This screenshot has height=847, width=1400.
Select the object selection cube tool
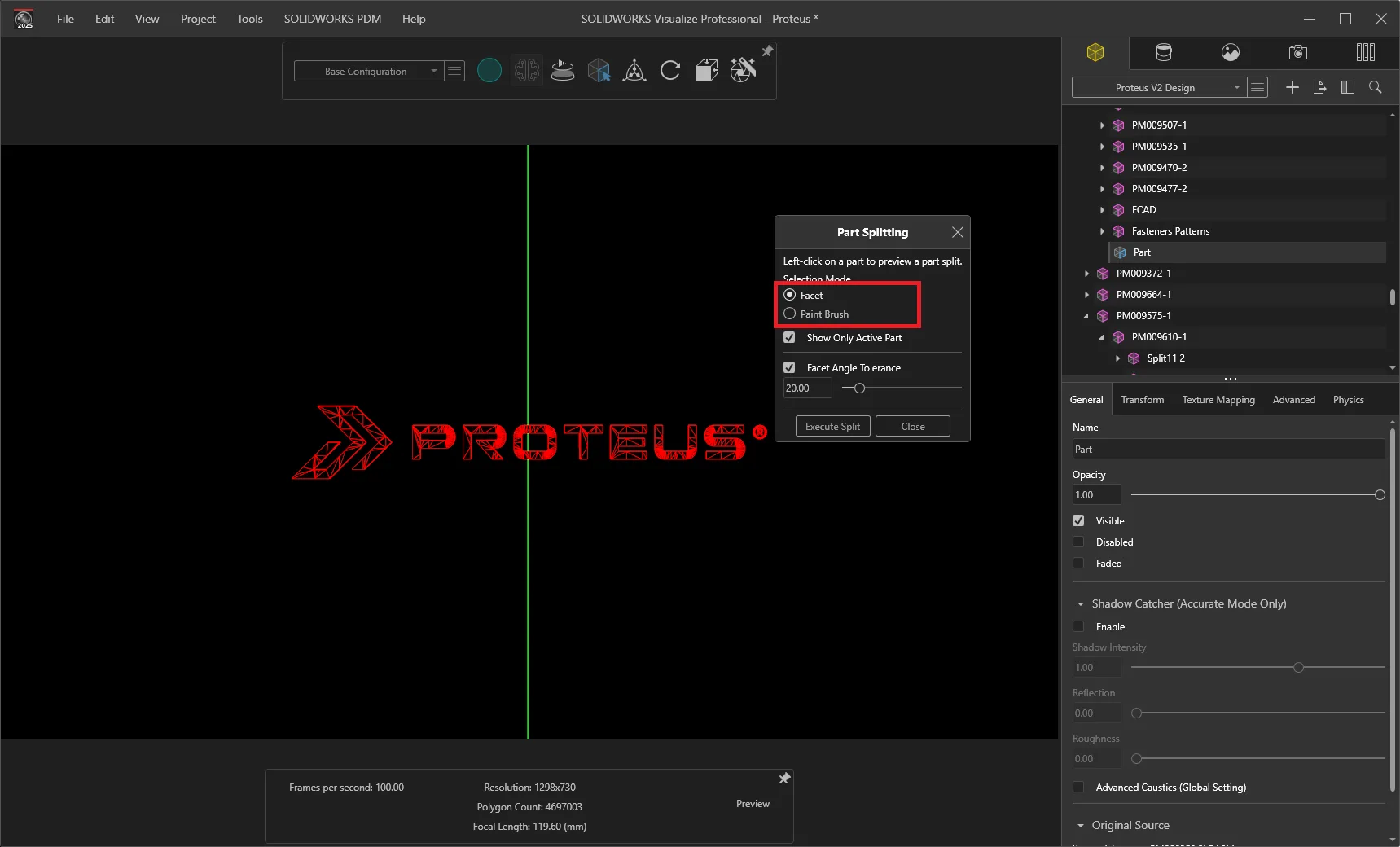coord(599,71)
